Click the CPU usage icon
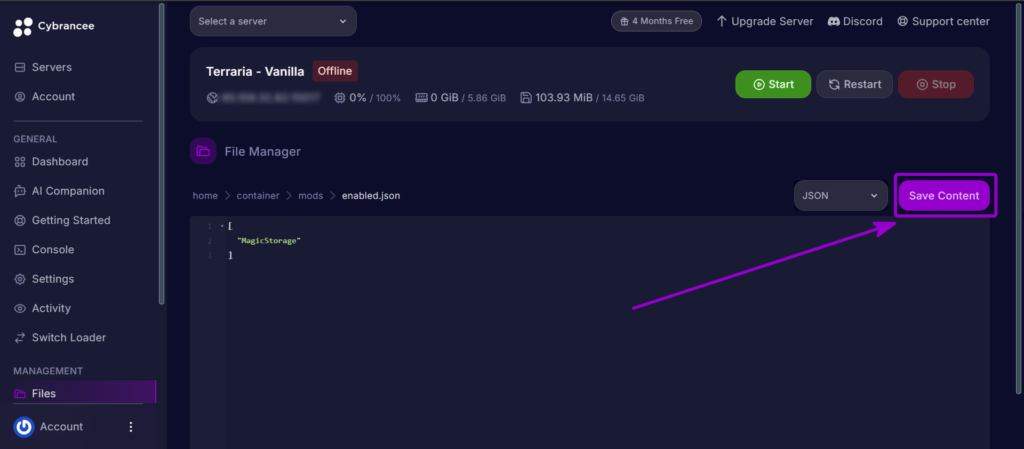 [x=340, y=98]
